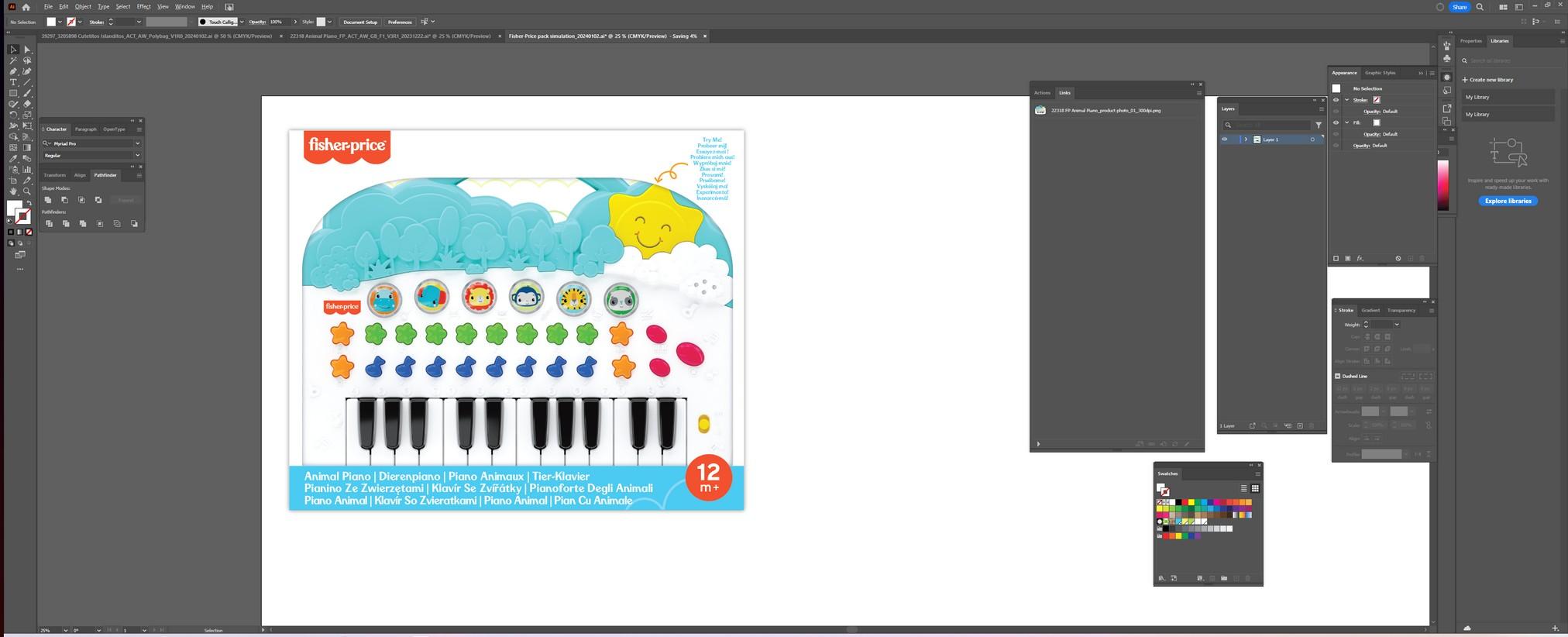Screen dimensions: 1568x637
Task: Open the Myriad Pro font family dropdown
Action: [x=137, y=143]
